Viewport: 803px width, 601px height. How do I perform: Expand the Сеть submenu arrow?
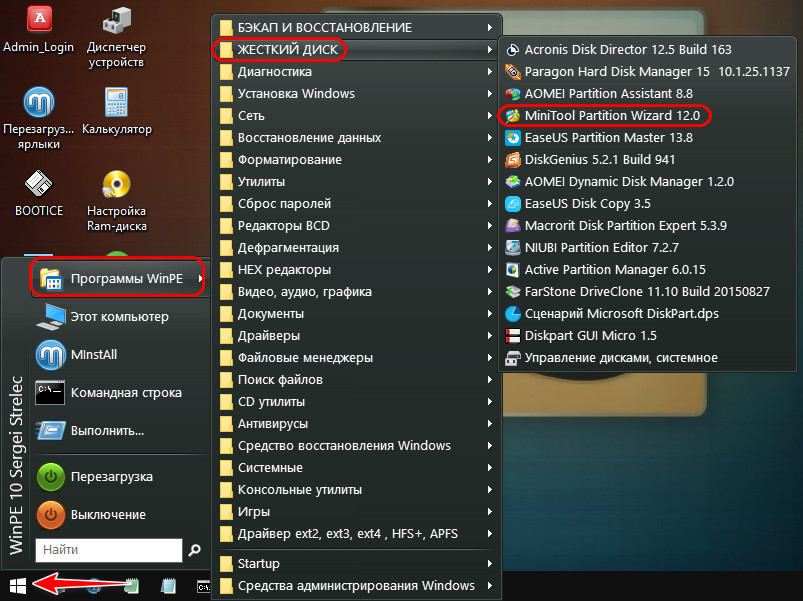click(490, 116)
